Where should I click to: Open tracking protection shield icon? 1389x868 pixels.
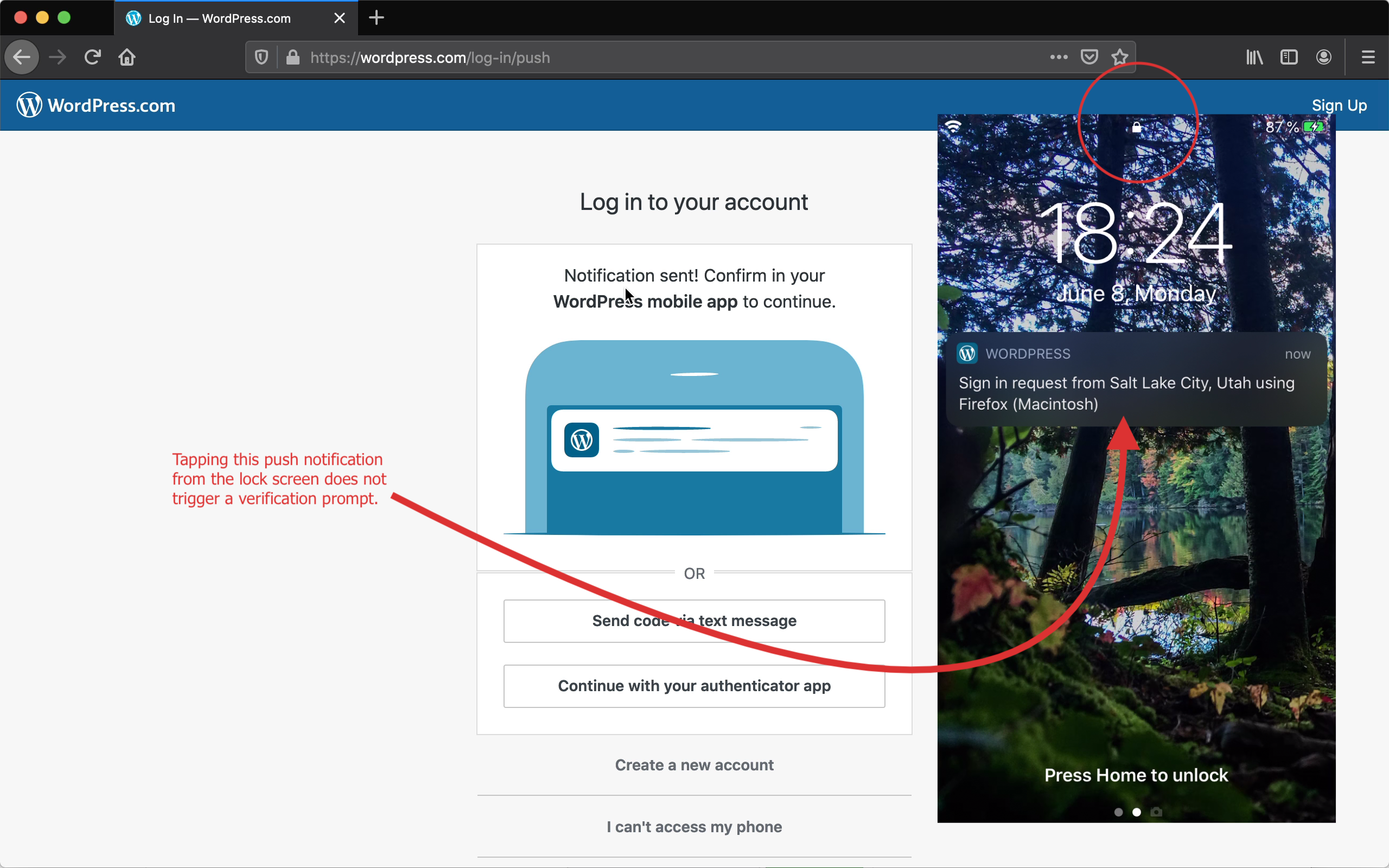coord(262,58)
